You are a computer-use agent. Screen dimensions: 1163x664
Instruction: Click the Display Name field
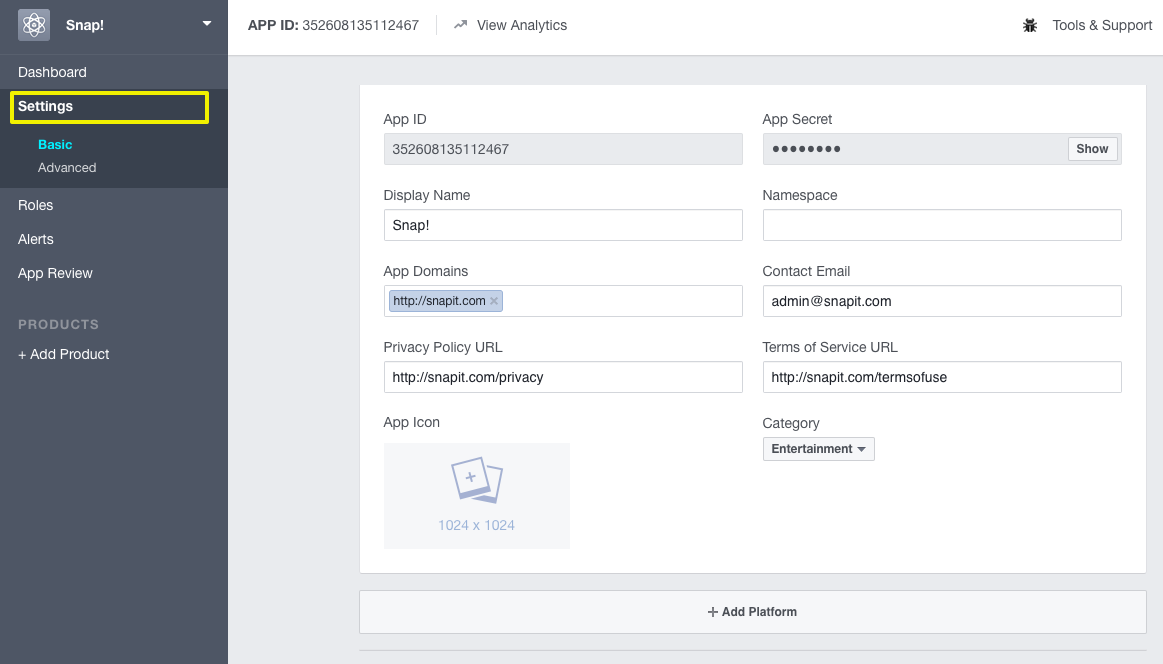(563, 225)
